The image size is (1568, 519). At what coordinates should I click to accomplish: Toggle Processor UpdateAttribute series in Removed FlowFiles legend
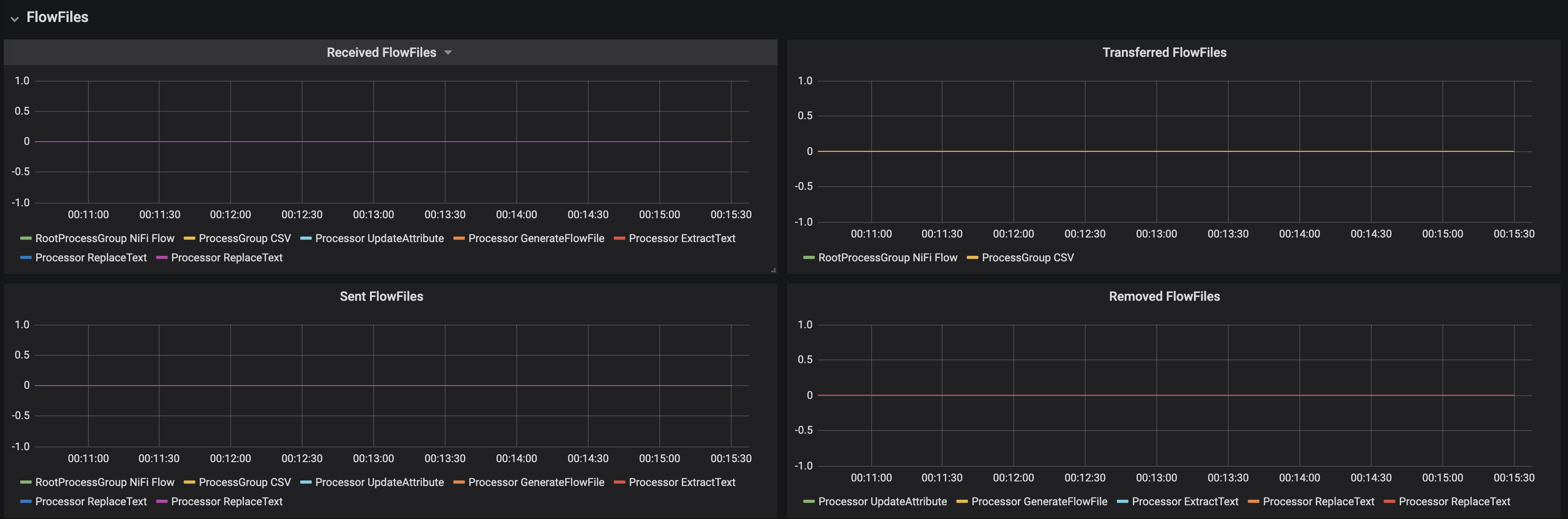point(882,502)
